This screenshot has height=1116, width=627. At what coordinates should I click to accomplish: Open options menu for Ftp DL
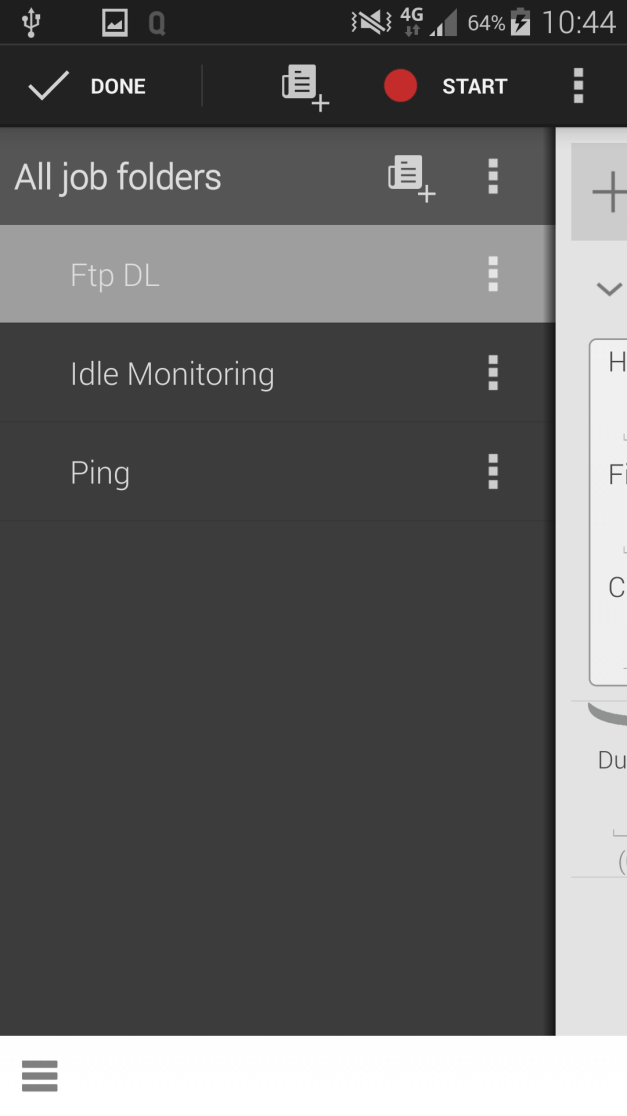(x=492, y=274)
